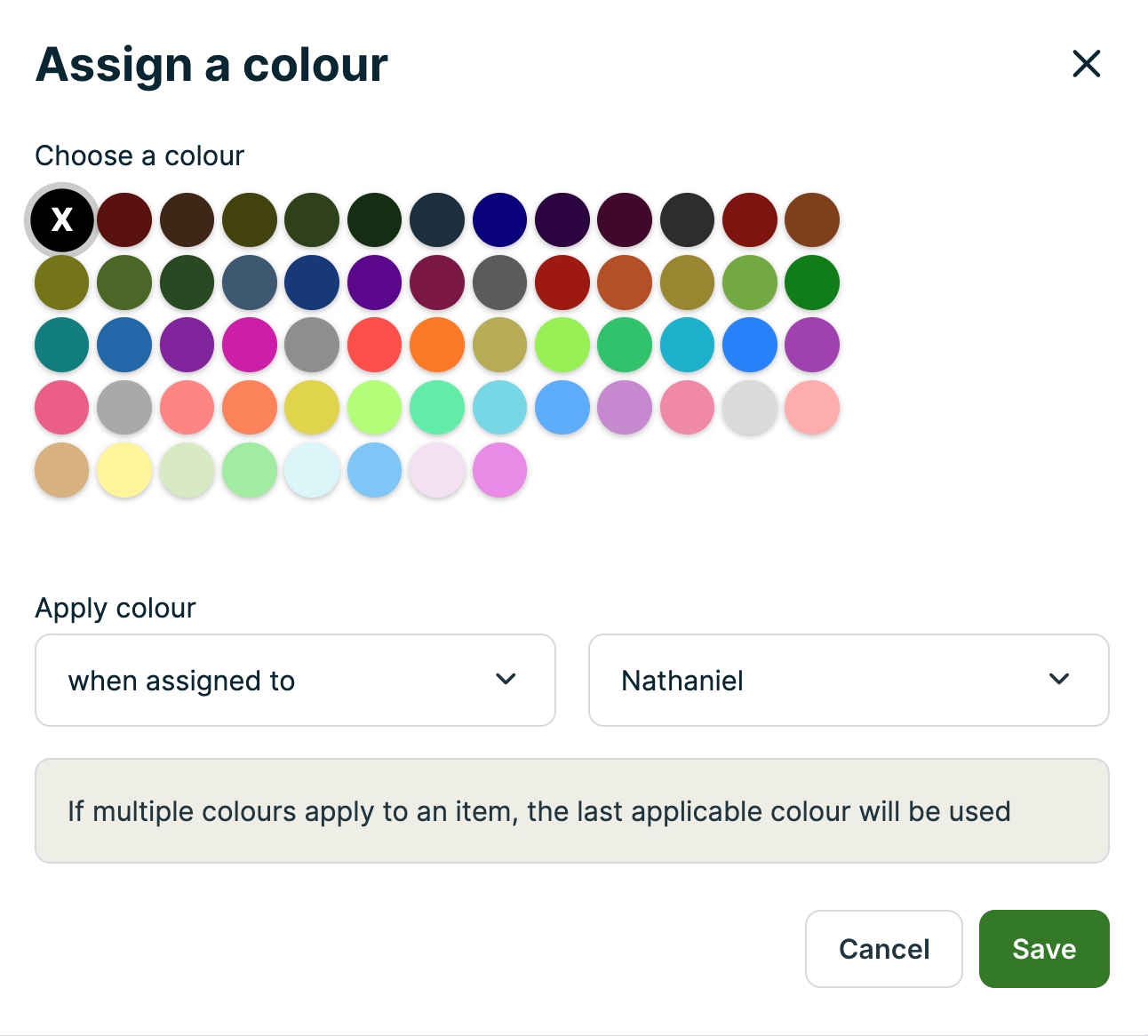Choose the bright orange colour swatch
1148x1036 pixels.
click(437, 345)
